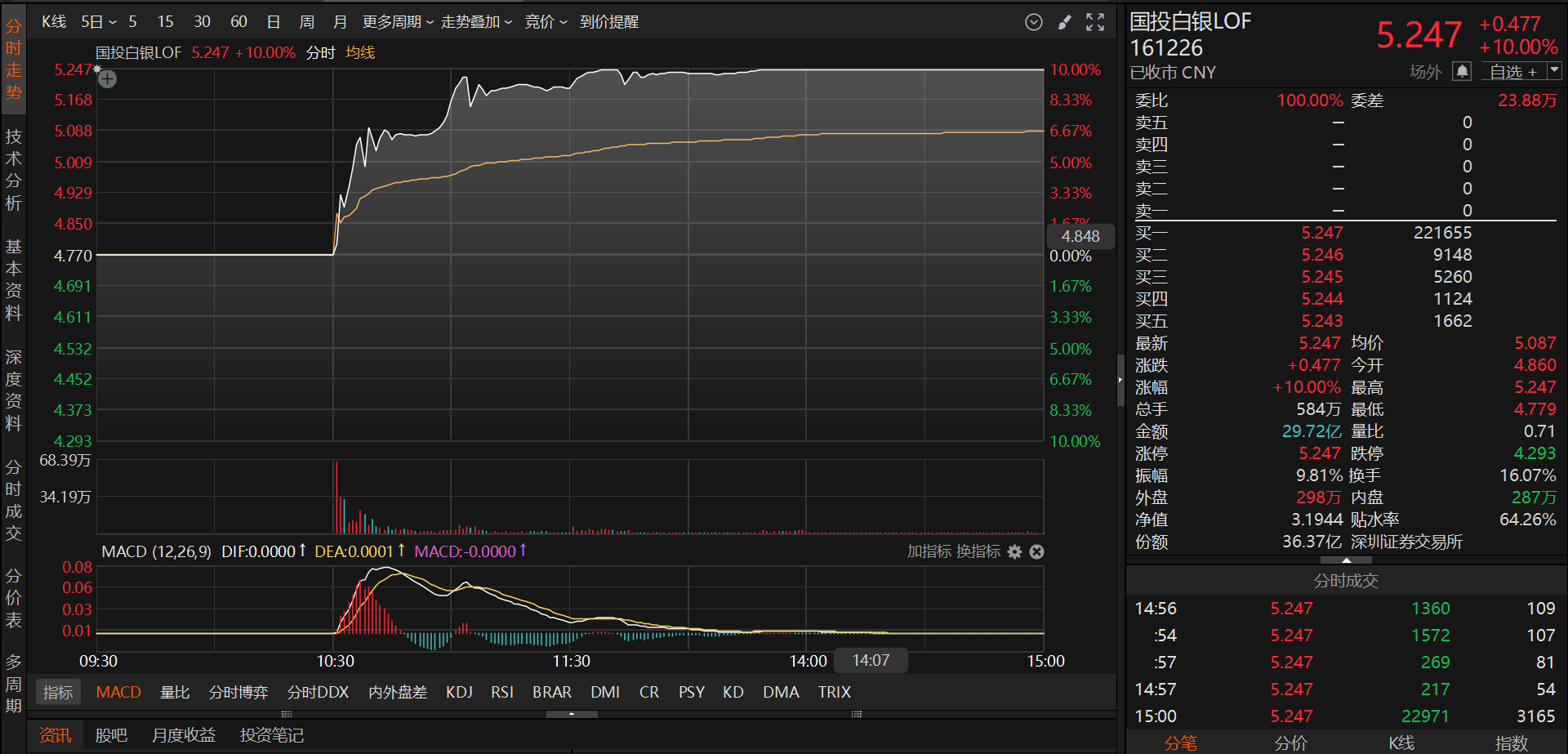The height and width of the screenshot is (754, 1568).
Task: Open the circled down-arrow chart options
Action: (x=1033, y=22)
